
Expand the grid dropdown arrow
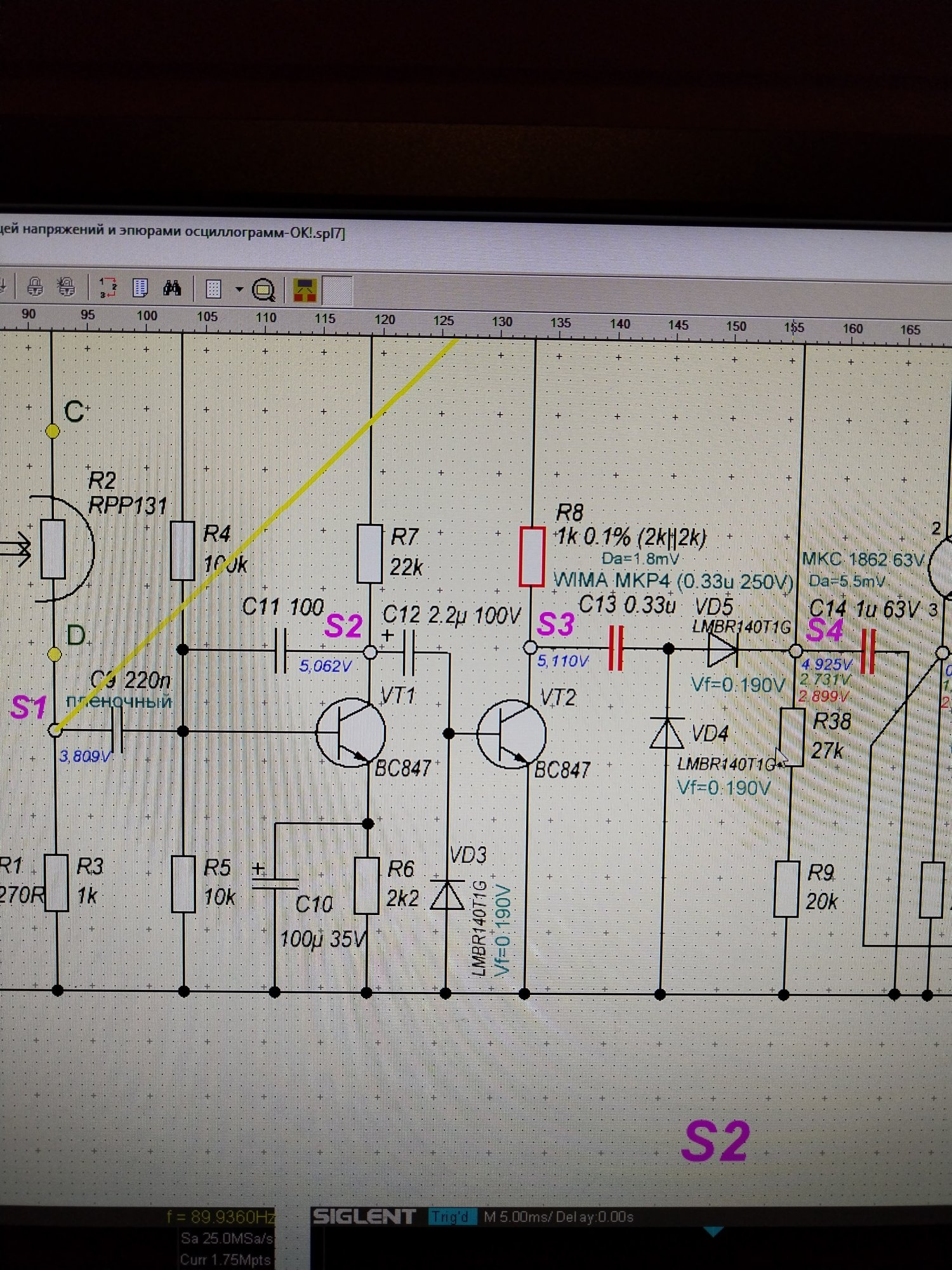(239, 290)
